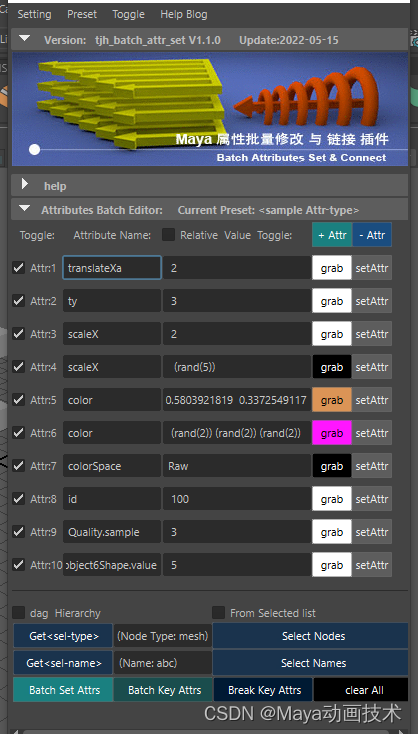418x734 pixels.
Task: Click setAttr for Attr:9 Quality.sample
Action: tap(372, 532)
